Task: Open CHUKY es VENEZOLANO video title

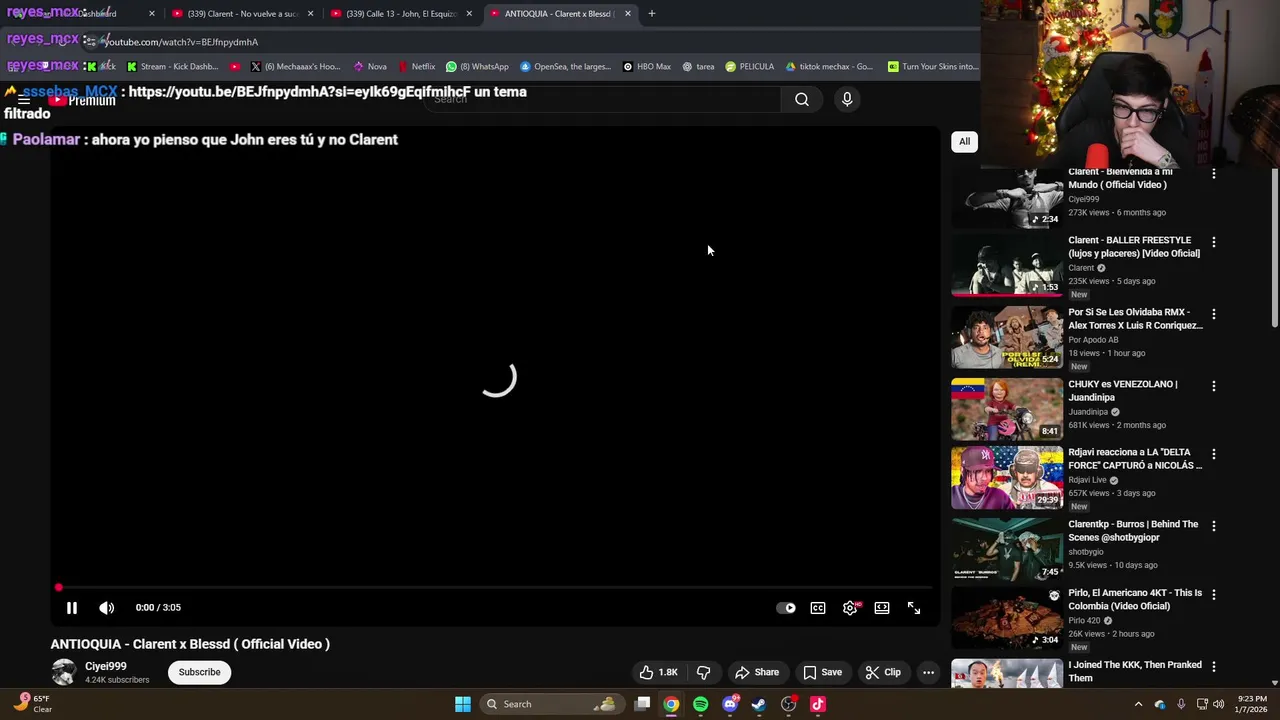Action: [1122, 390]
